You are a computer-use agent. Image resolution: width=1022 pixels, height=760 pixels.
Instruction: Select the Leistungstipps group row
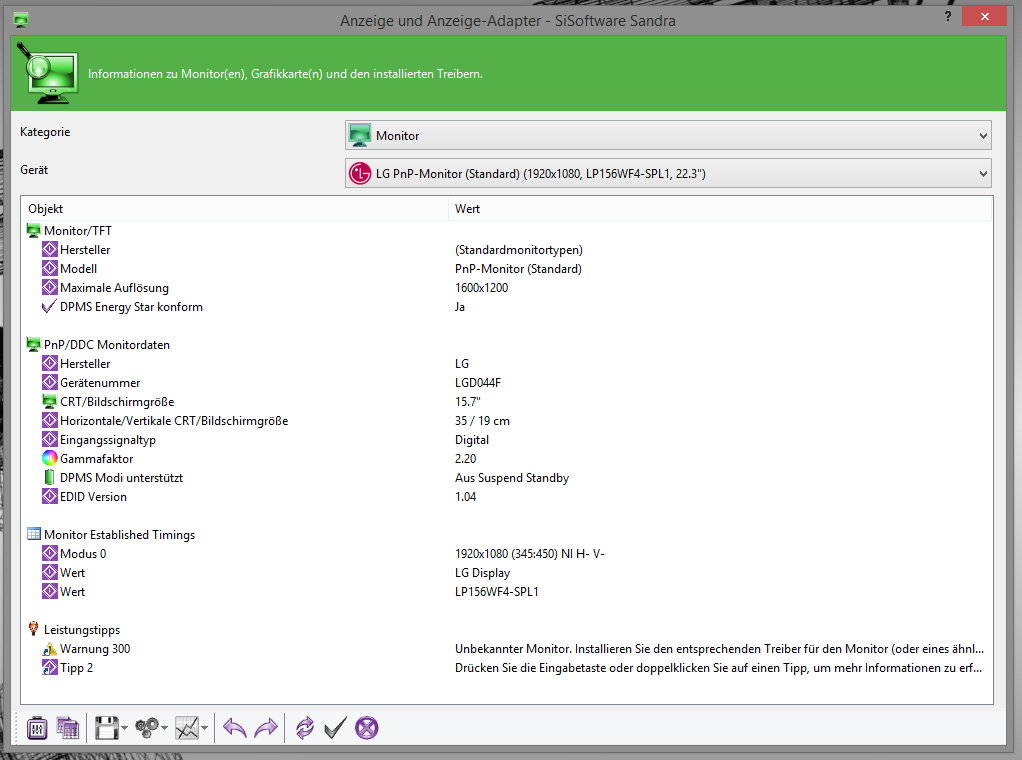click(506, 630)
